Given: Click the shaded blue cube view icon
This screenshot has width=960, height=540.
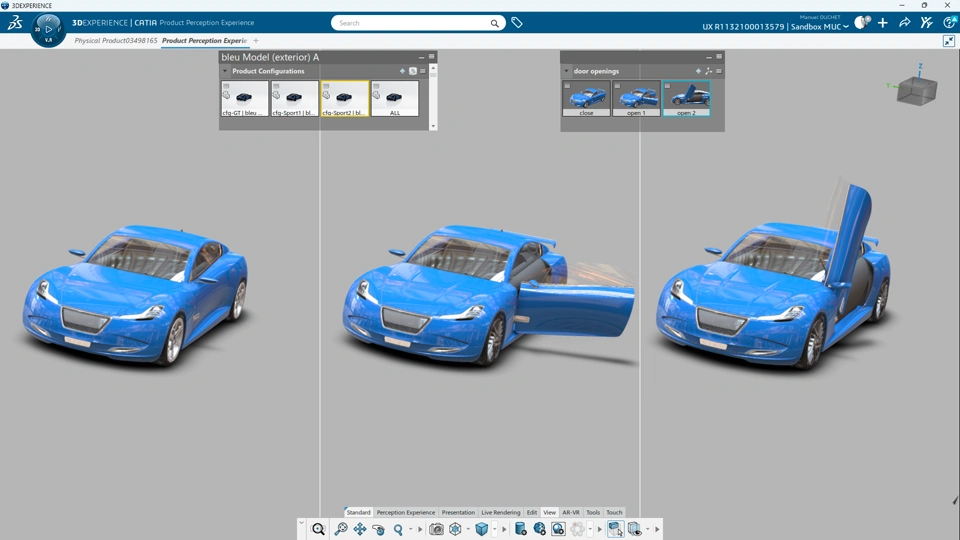Looking at the screenshot, I should pyautogui.click(x=481, y=529).
